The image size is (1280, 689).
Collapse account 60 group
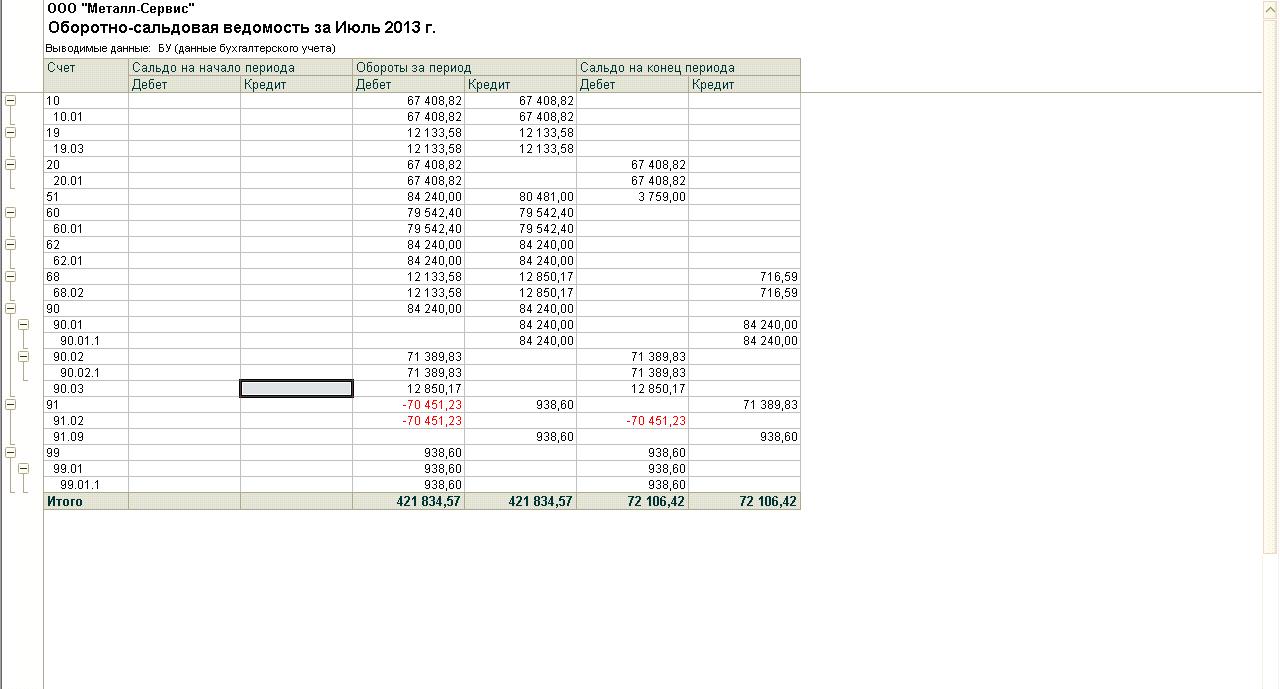(x=11, y=212)
